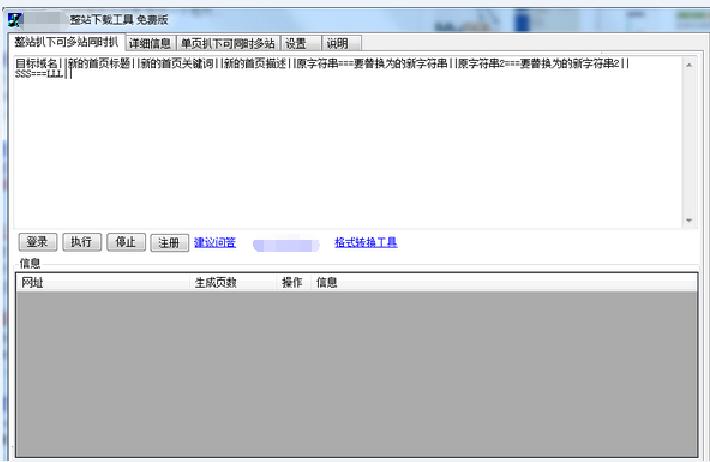
Task: Click the 操作 column header
Action: click(292, 283)
